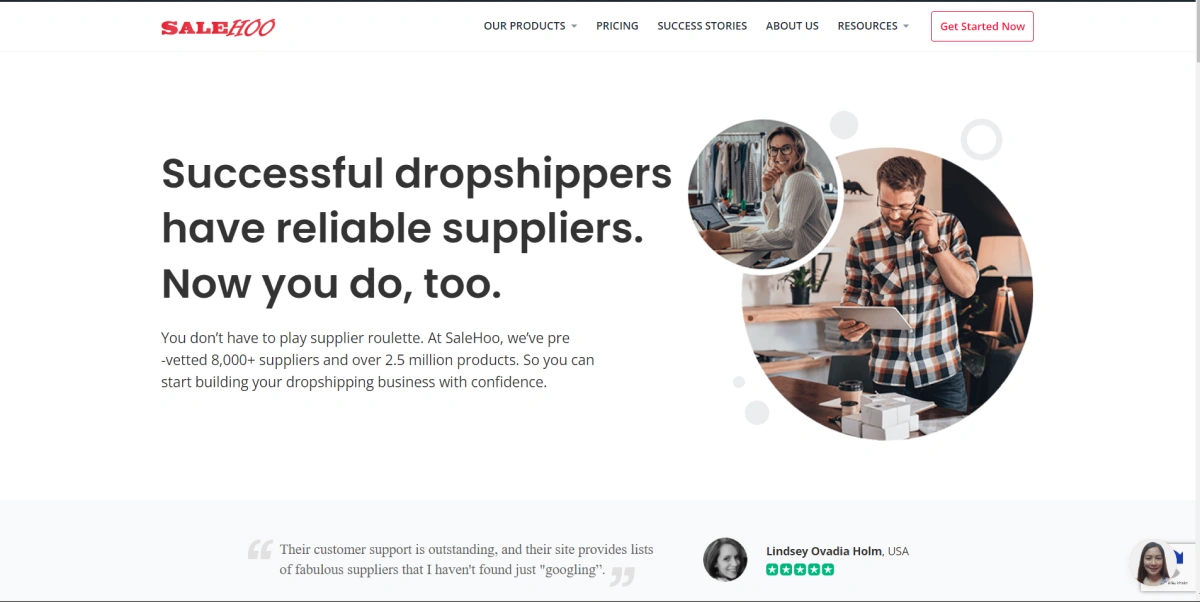Screen dimensions: 1200x602
Task: Open the About Us page
Action: (x=792, y=26)
